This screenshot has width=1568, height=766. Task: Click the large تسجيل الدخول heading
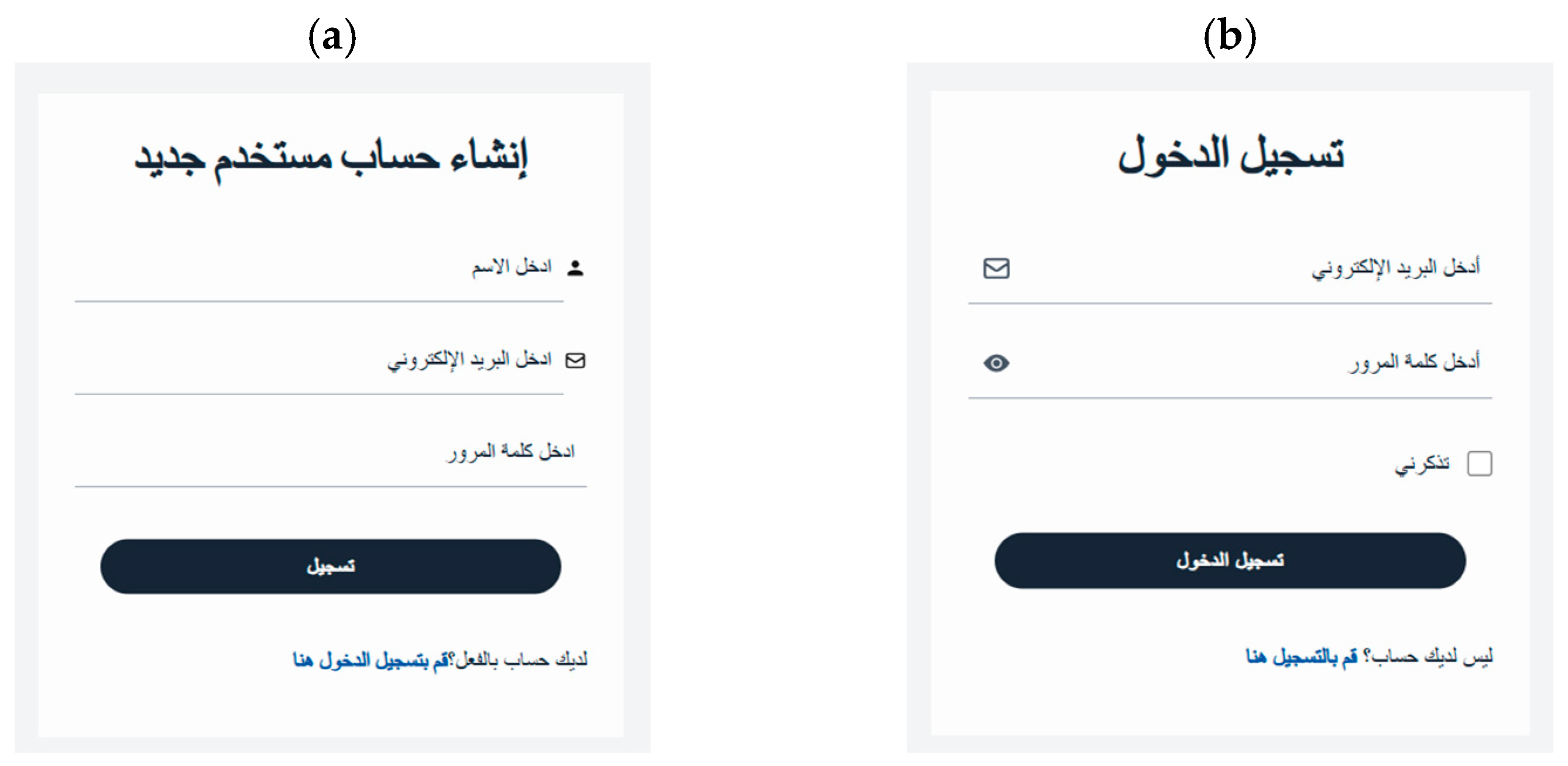pos(1230,155)
